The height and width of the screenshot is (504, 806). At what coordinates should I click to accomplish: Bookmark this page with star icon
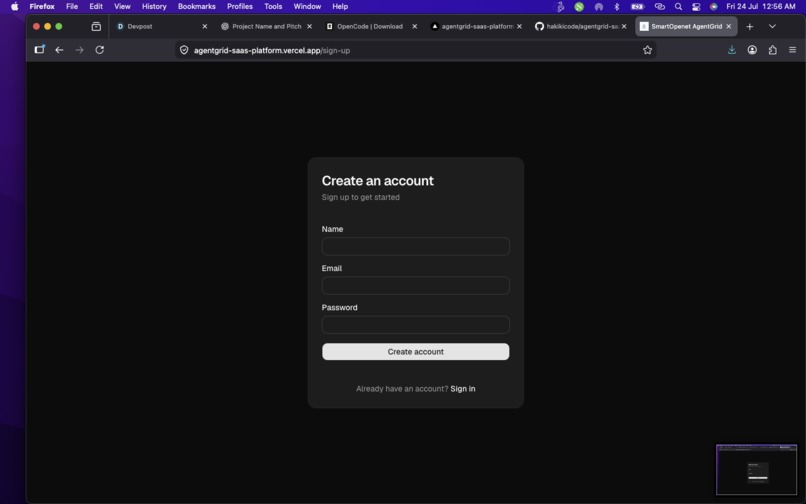click(647, 50)
